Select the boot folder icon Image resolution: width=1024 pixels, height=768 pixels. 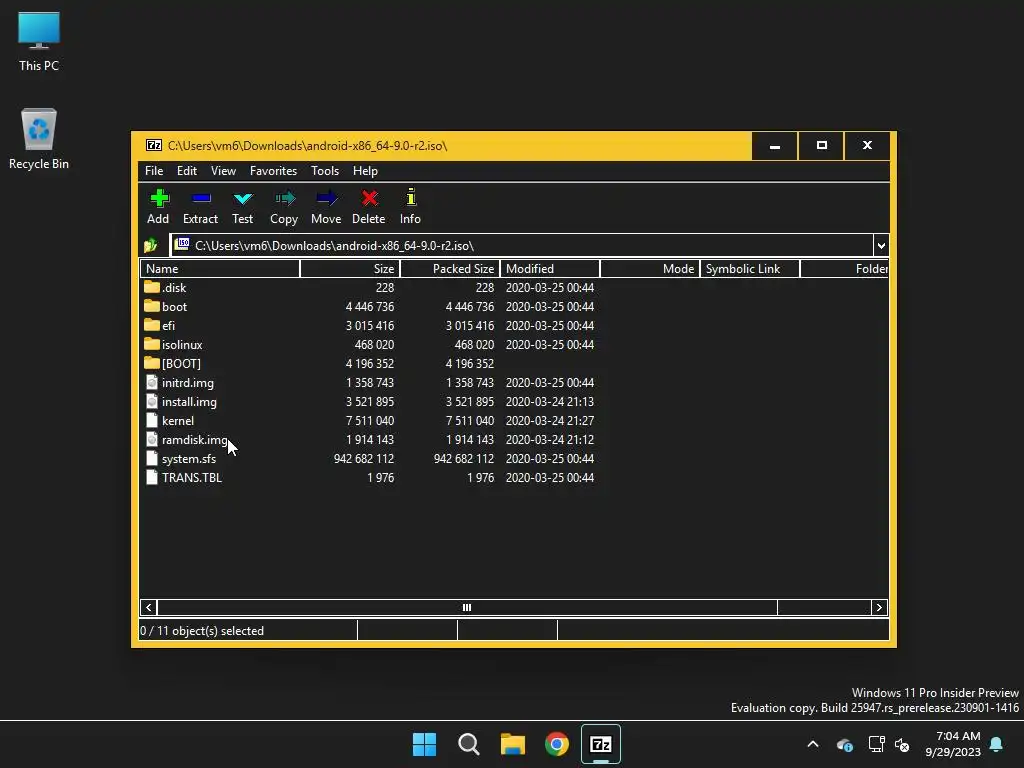tap(152, 306)
